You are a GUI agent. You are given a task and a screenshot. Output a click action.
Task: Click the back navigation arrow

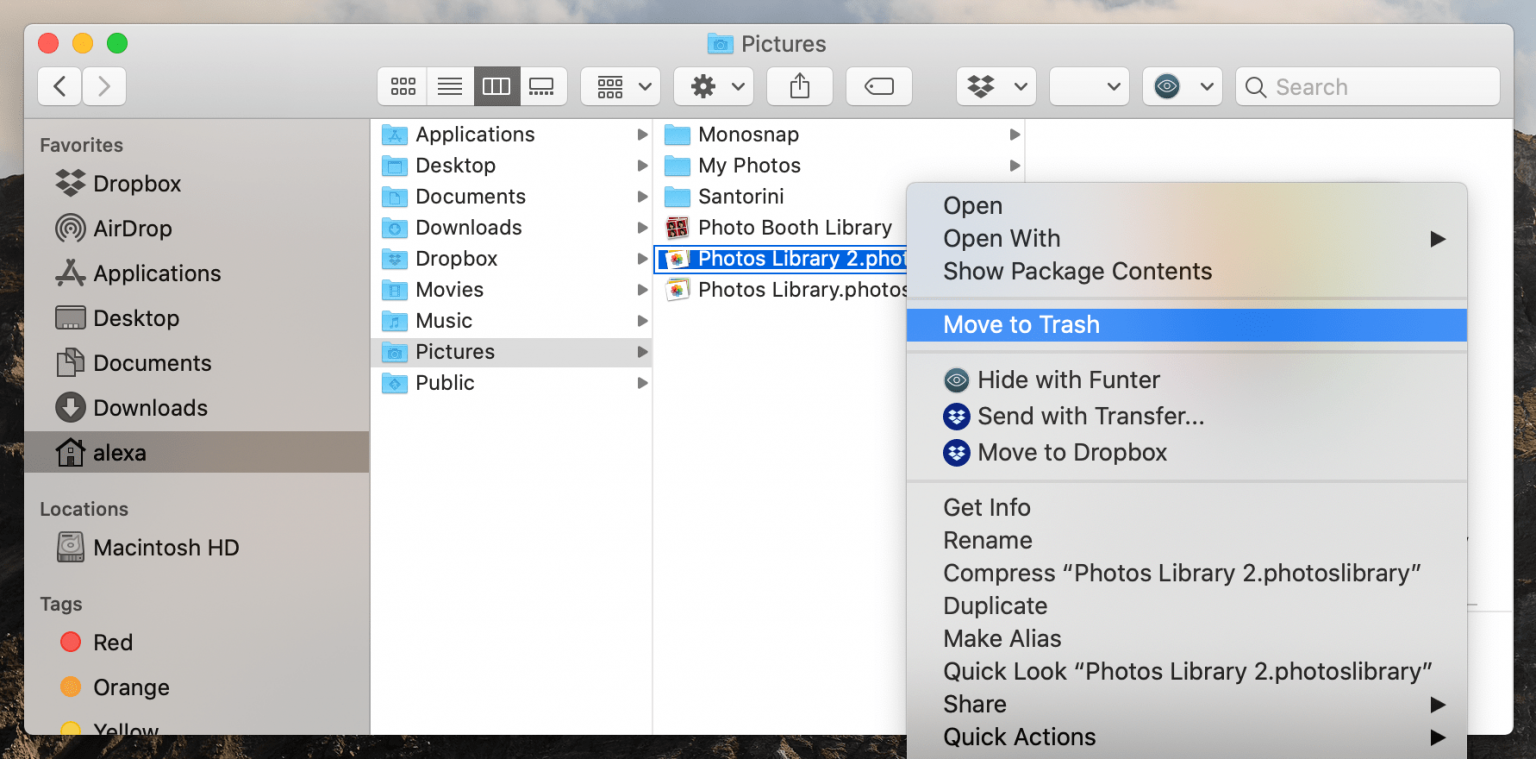58,86
